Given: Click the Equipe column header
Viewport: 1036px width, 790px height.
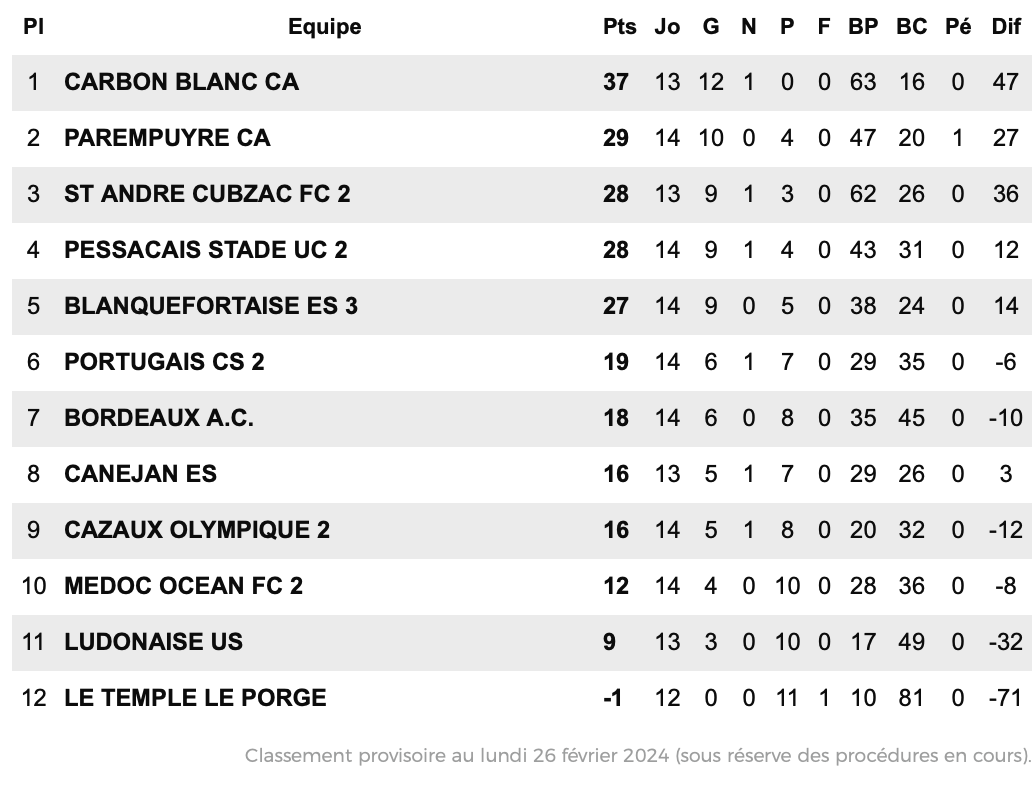Looking at the screenshot, I should pyautogui.click(x=324, y=27).
